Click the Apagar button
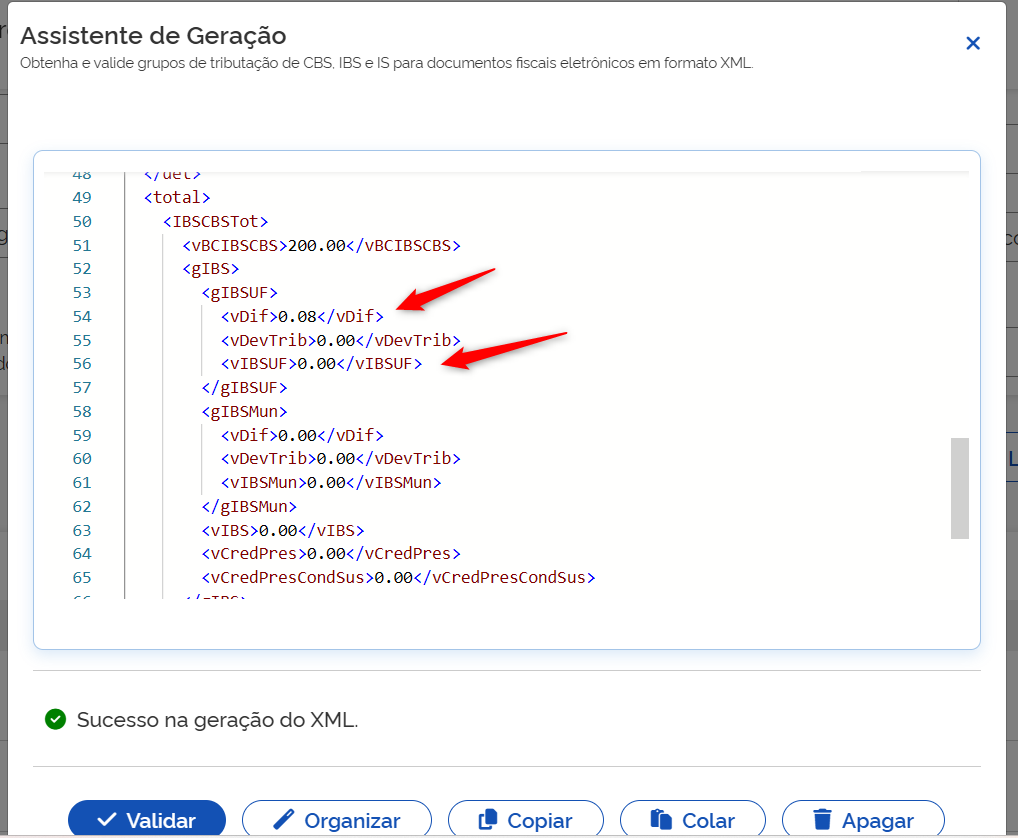This screenshot has width=1018, height=838. click(863, 820)
